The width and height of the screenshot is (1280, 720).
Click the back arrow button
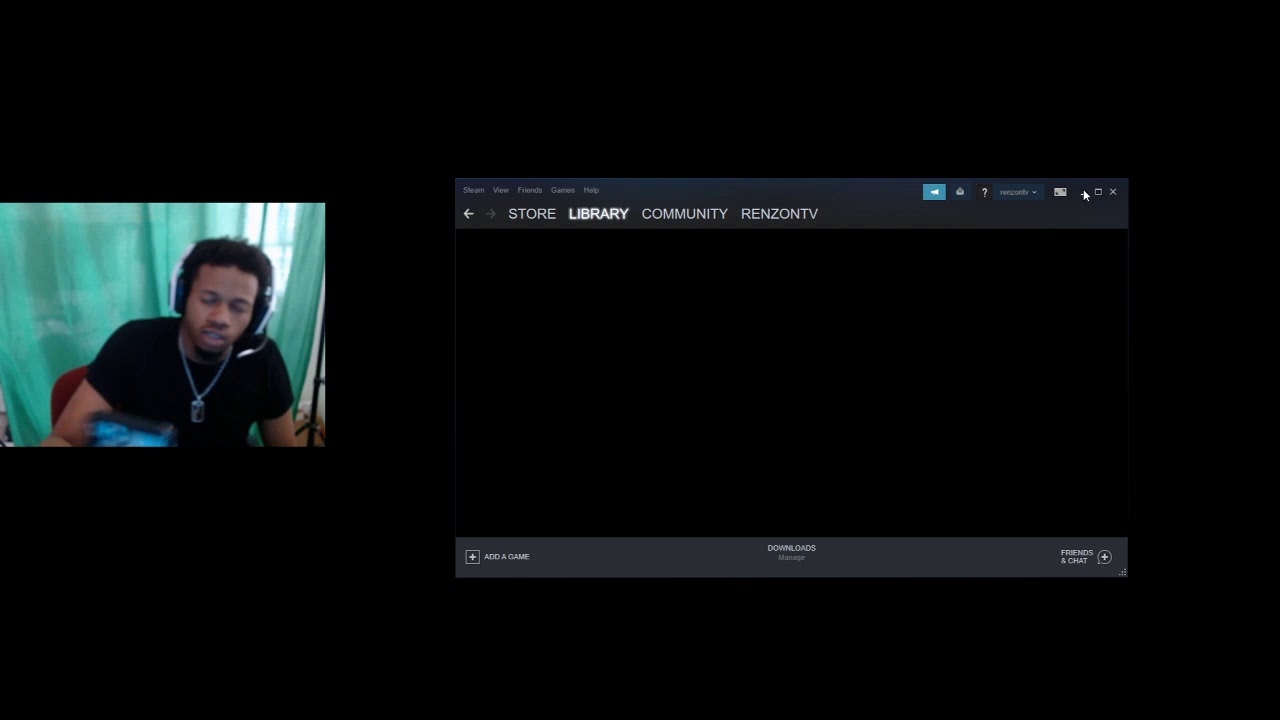tap(468, 214)
